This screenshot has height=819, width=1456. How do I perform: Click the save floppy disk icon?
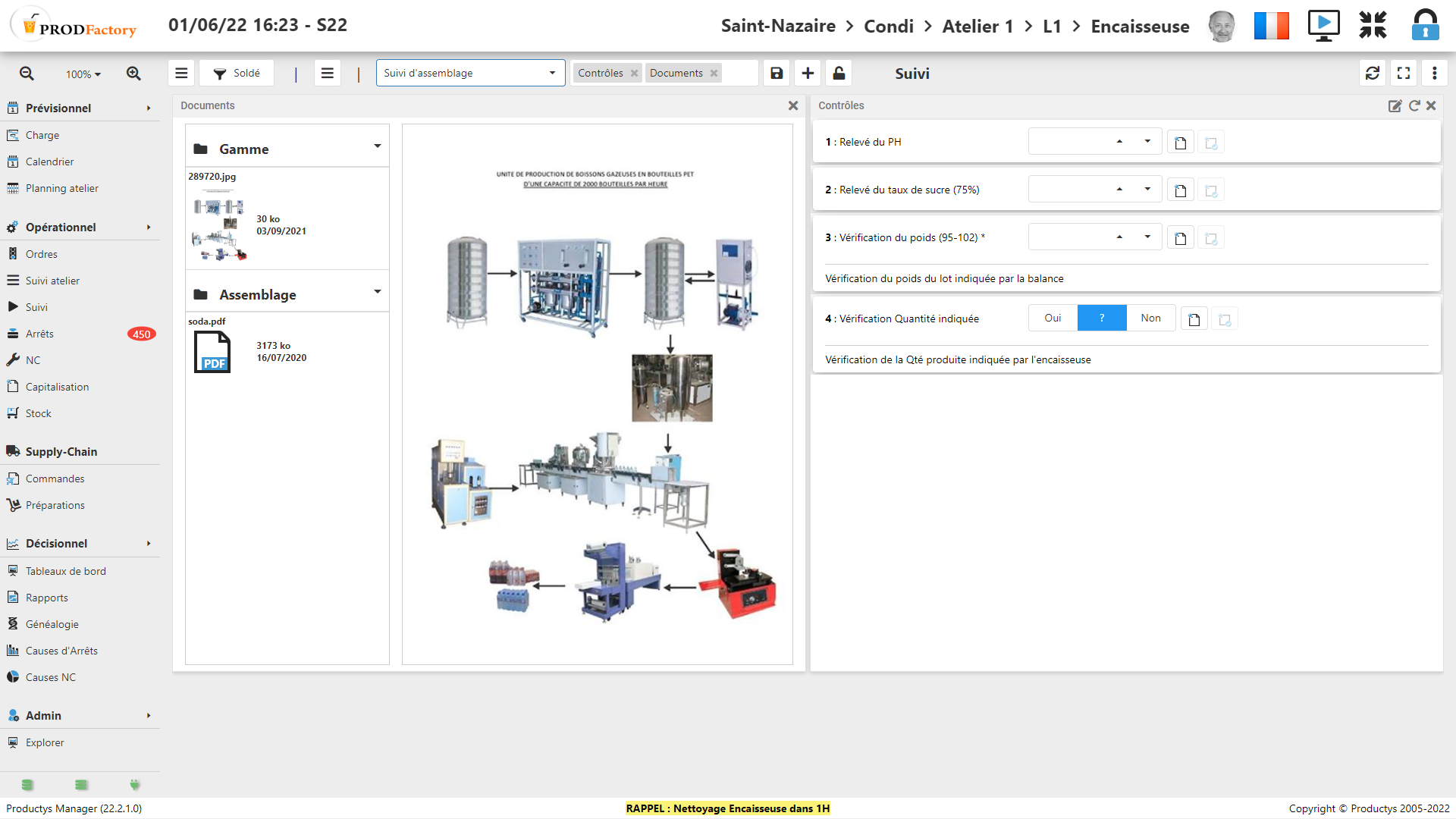click(x=777, y=74)
